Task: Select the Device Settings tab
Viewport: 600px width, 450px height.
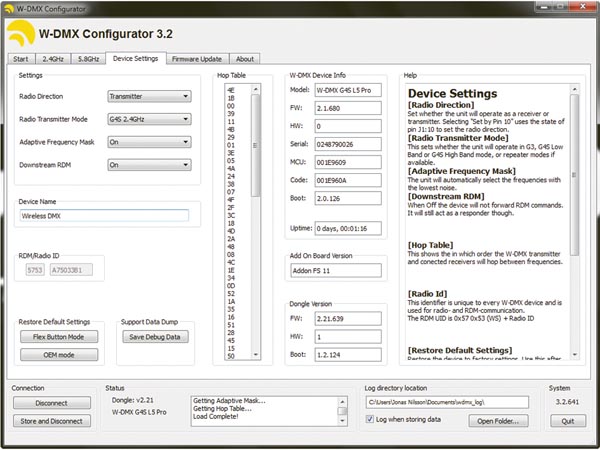Action: (135, 58)
